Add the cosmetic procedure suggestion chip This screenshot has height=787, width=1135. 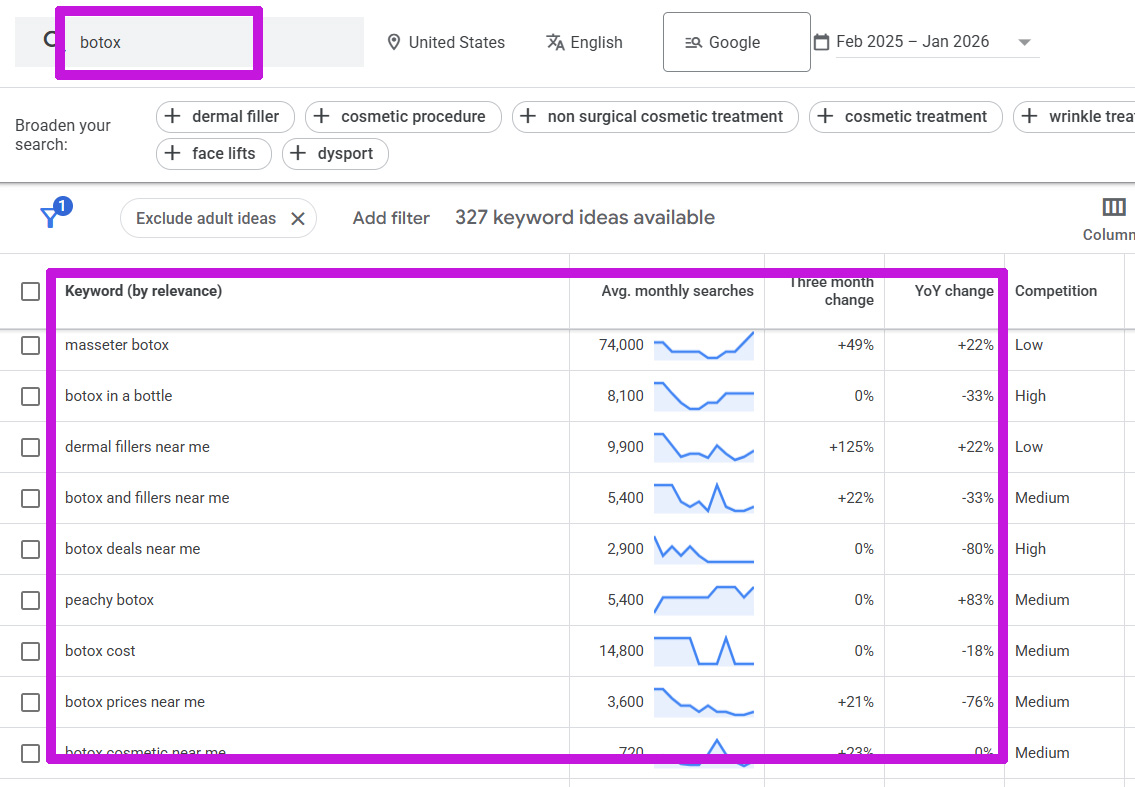(402, 117)
